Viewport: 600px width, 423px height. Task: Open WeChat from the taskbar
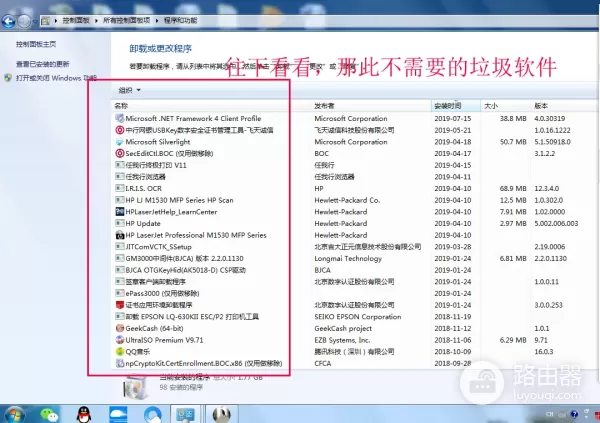point(49,415)
